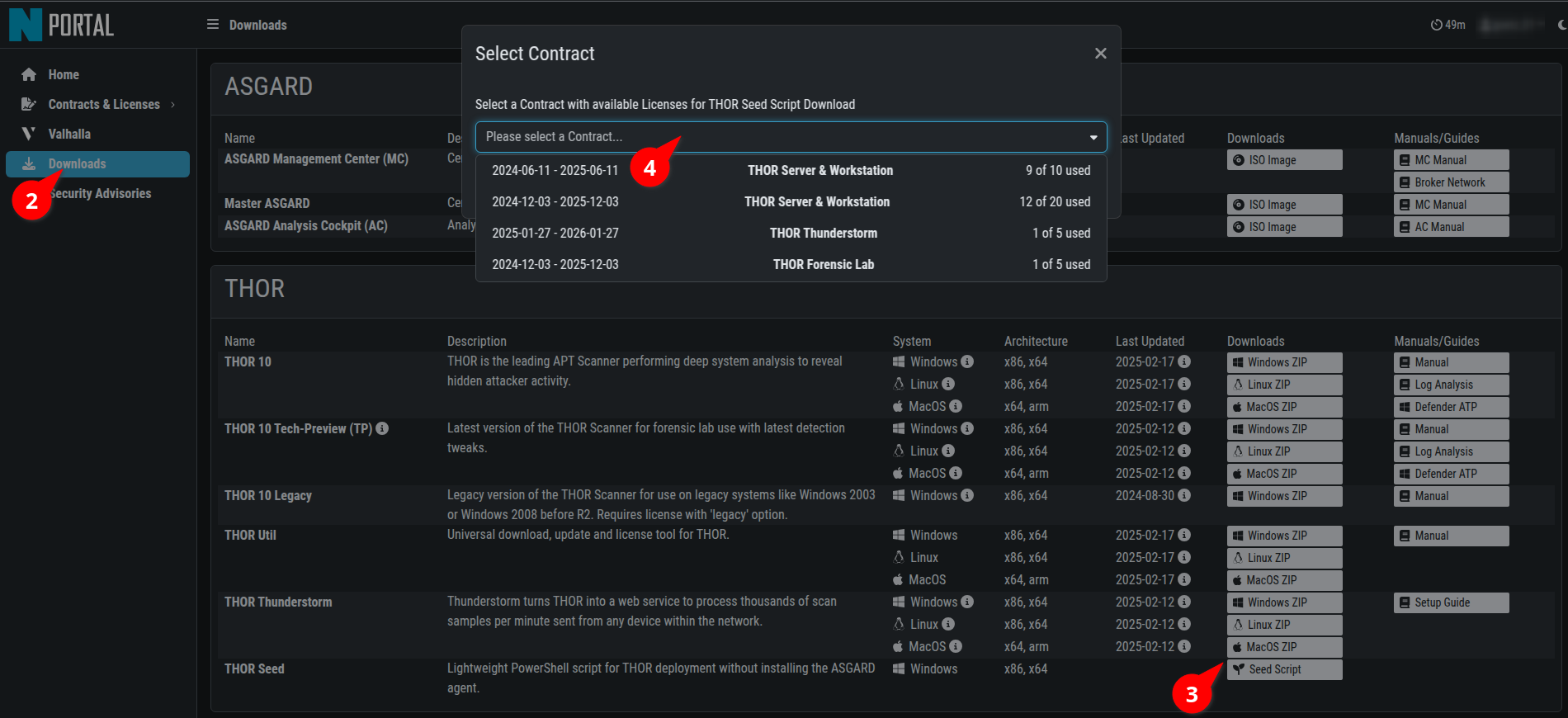Download THOR 10 Legacy Windows ZIP
The width and height of the screenshot is (1568, 718).
pyautogui.click(x=1284, y=496)
